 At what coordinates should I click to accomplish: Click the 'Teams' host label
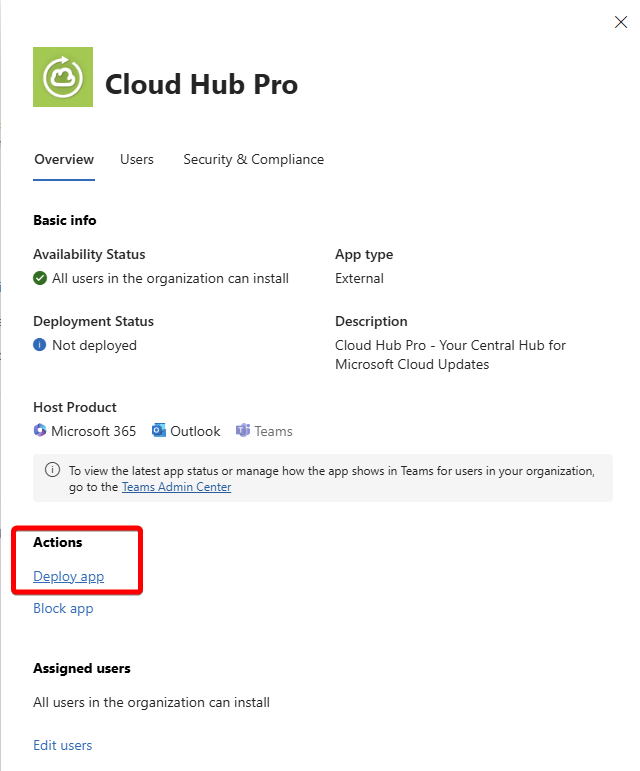click(x=273, y=431)
